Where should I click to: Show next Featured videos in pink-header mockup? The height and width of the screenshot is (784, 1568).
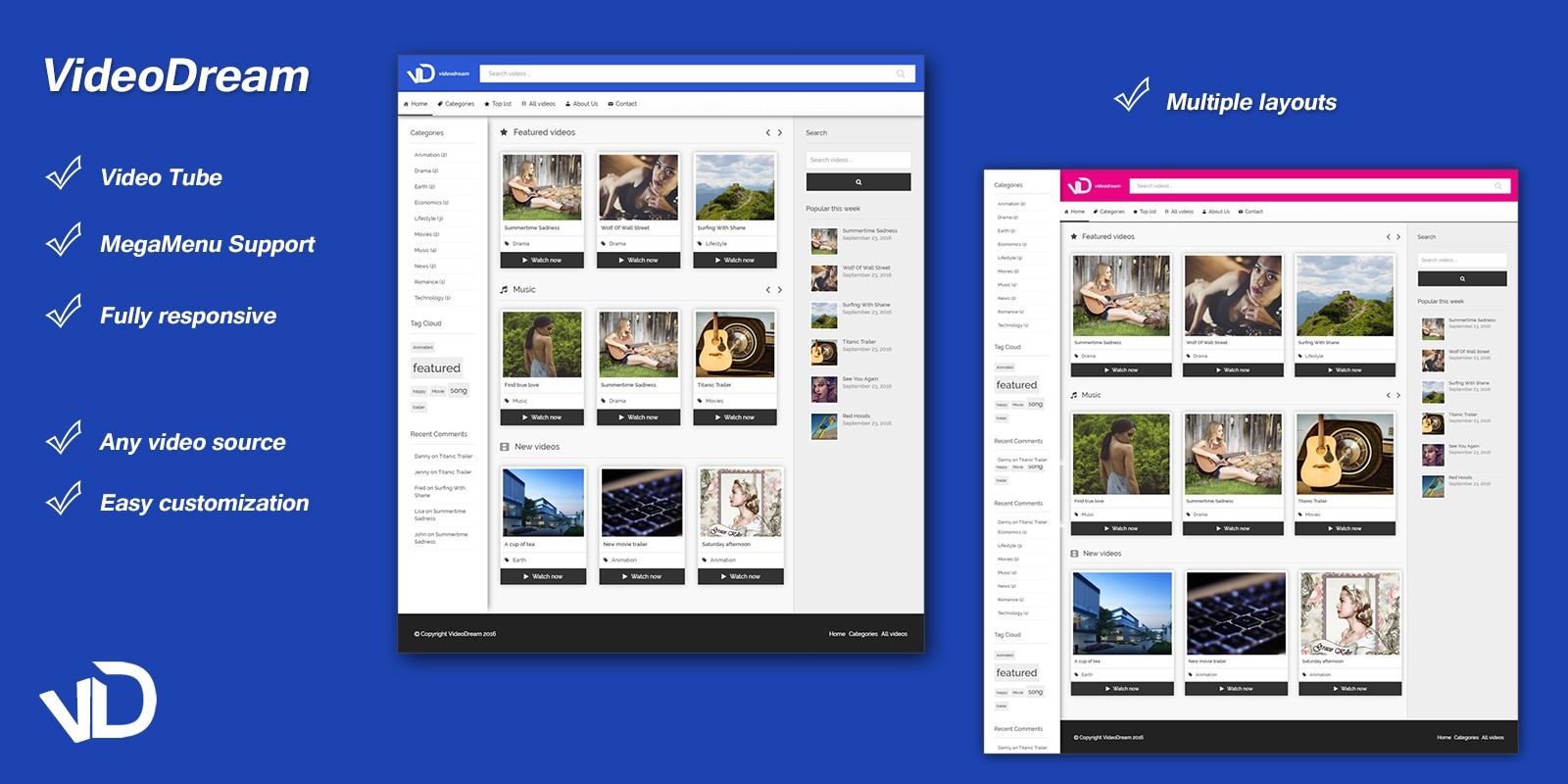tap(1398, 237)
